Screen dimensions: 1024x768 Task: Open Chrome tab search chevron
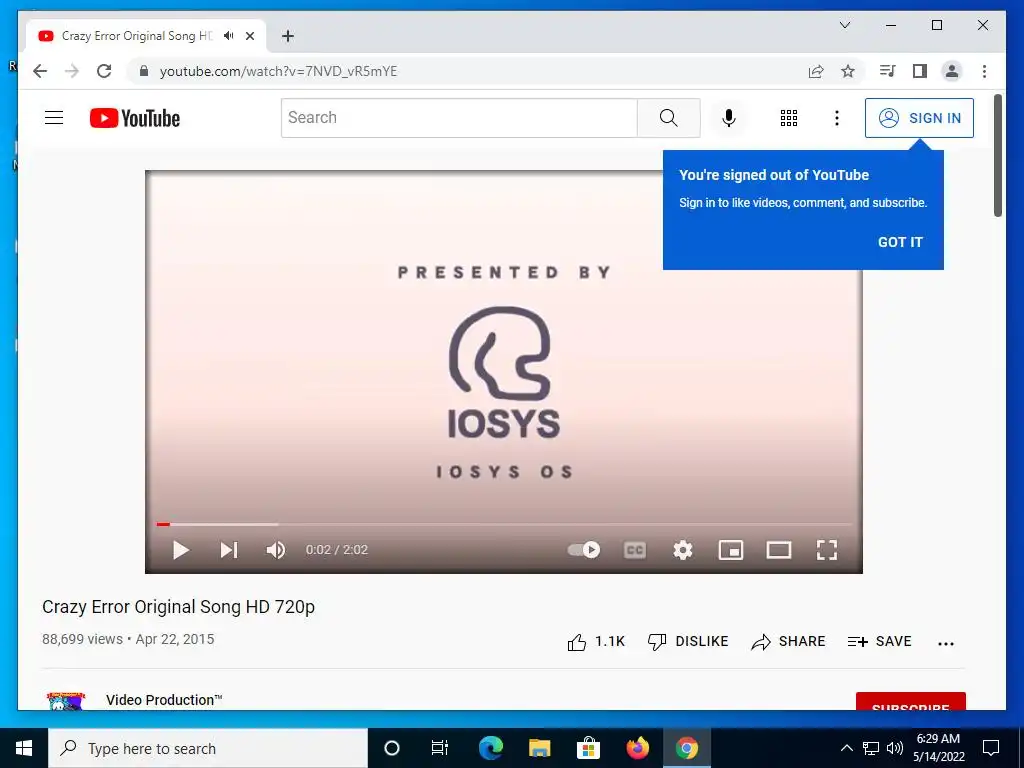point(844,25)
